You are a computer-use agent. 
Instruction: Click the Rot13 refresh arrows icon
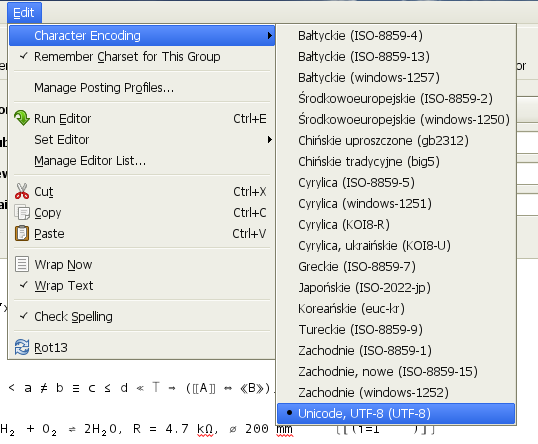tap(22, 347)
